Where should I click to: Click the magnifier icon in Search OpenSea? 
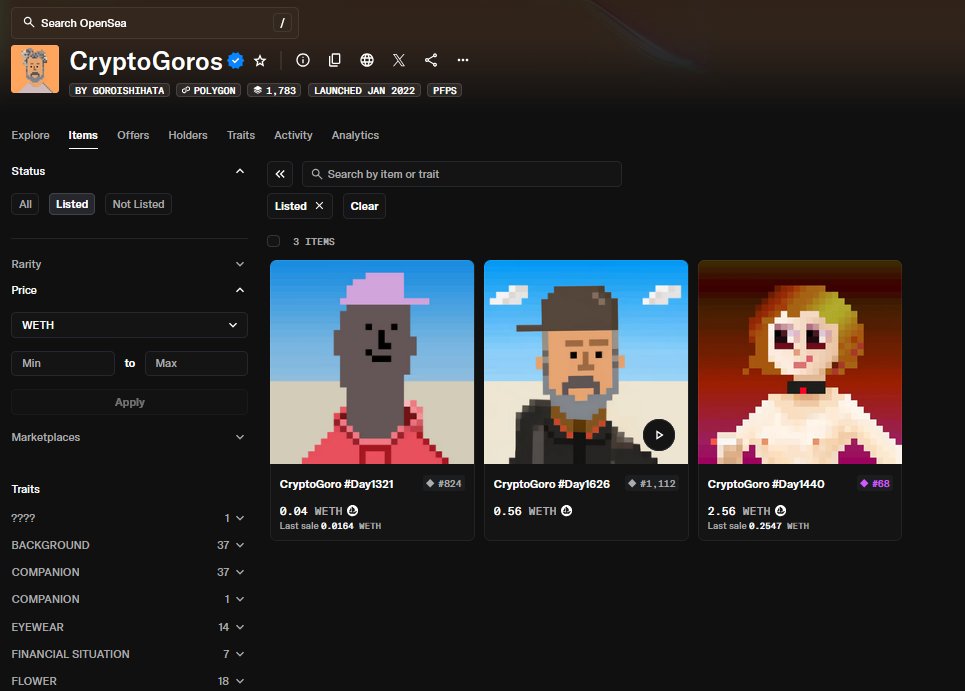tap(28, 22)
